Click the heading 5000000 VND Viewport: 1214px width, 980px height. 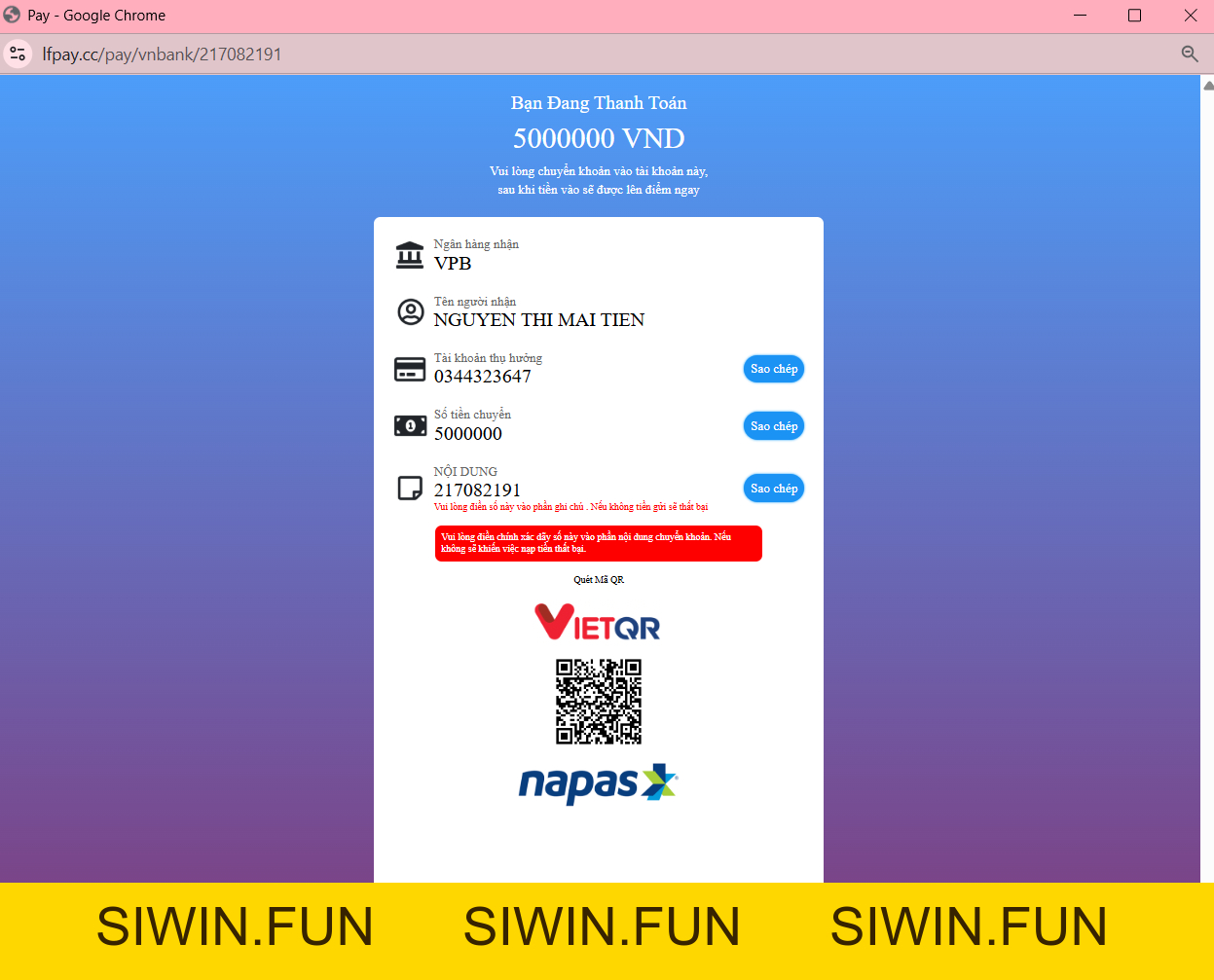tap(599, 138)
